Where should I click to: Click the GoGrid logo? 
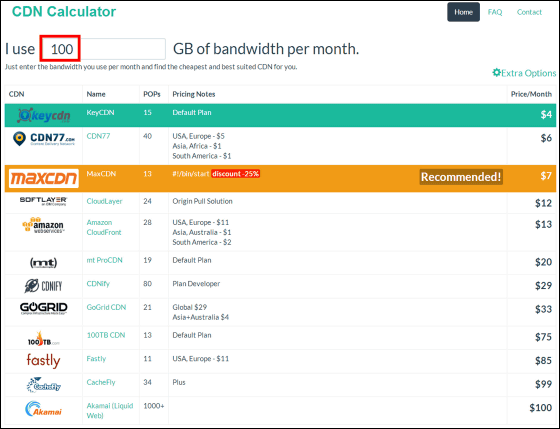(x=44, y=308)
